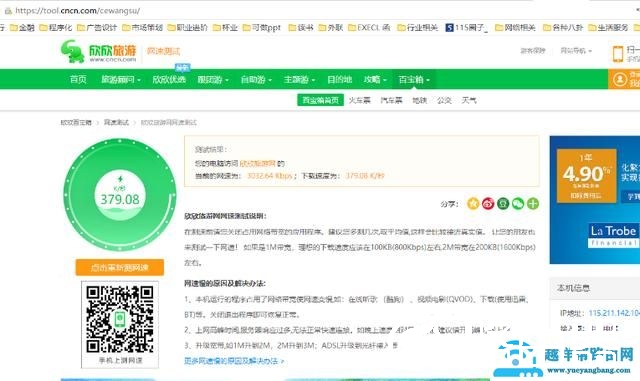
Task: Expand the 自助游 dropdown menu
Action: [256, 80]
